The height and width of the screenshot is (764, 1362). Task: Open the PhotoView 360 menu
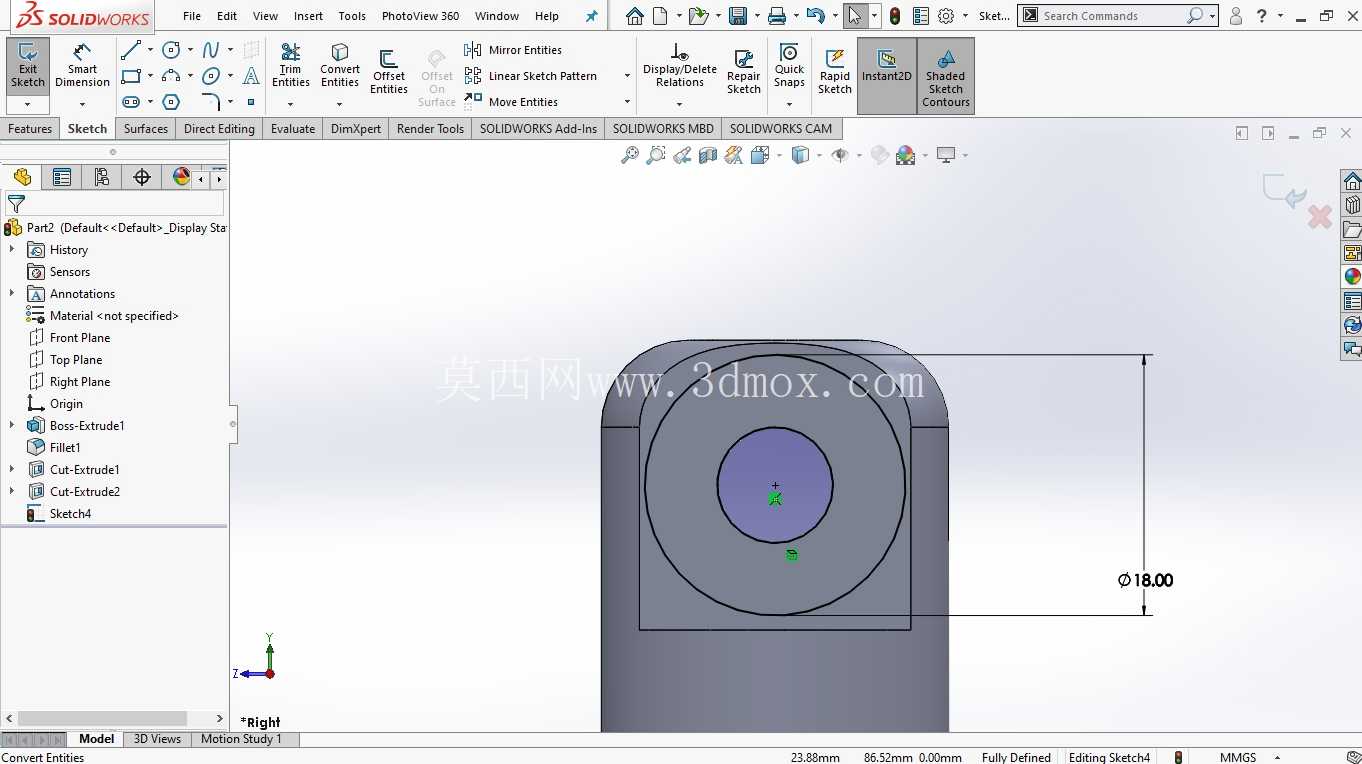pyautogui.click(x=421, y=16)
